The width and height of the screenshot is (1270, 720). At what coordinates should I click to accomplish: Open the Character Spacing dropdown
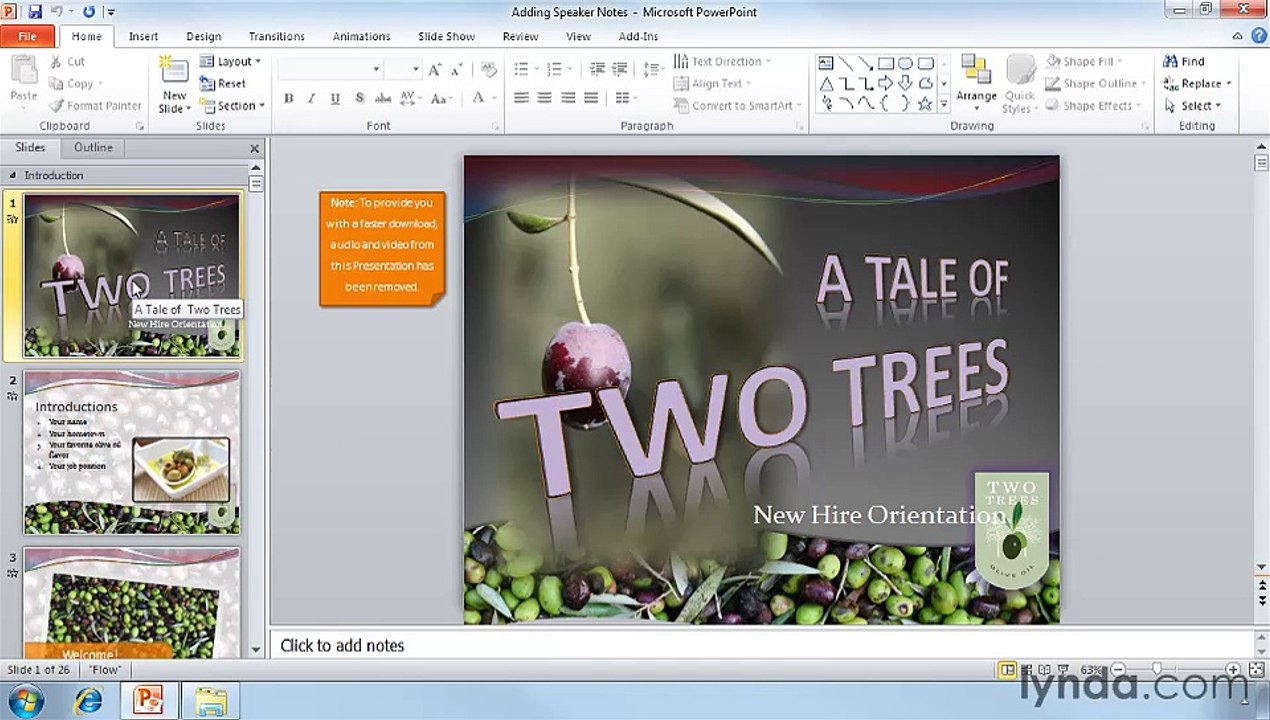tap(410, 98)
